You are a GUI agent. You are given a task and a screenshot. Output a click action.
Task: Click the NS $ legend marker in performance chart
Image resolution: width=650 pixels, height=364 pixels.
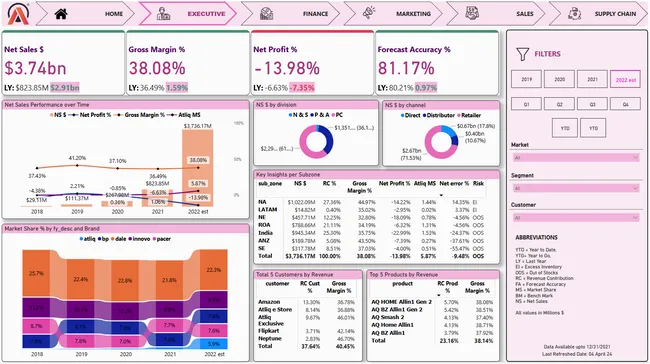(51, 115)
